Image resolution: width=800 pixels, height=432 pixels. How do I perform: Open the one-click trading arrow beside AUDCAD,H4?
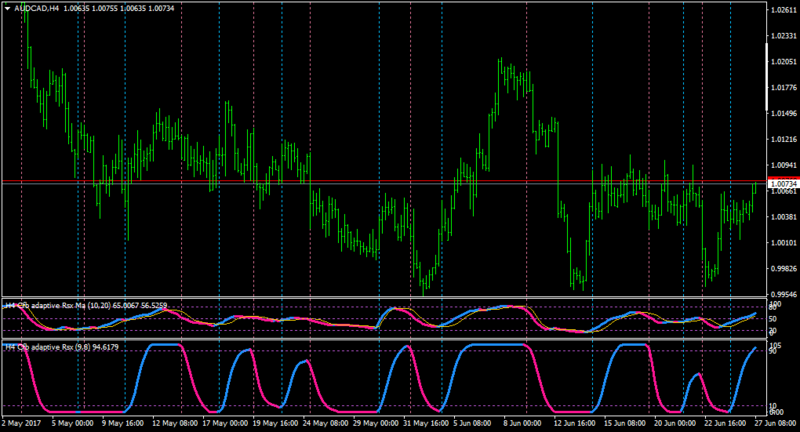(x=8, y=8)
